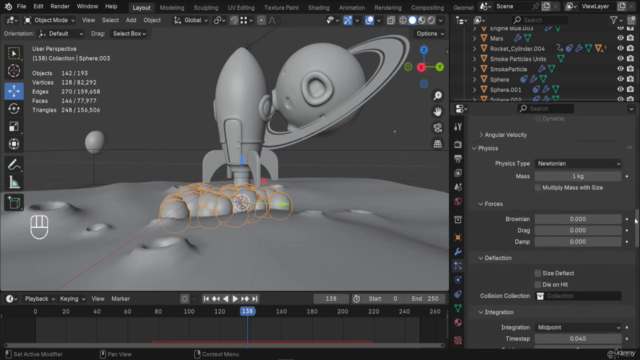The height and width of the screenshot is (360, 640).
Task: Activate the Move tool
Action: 14,91
